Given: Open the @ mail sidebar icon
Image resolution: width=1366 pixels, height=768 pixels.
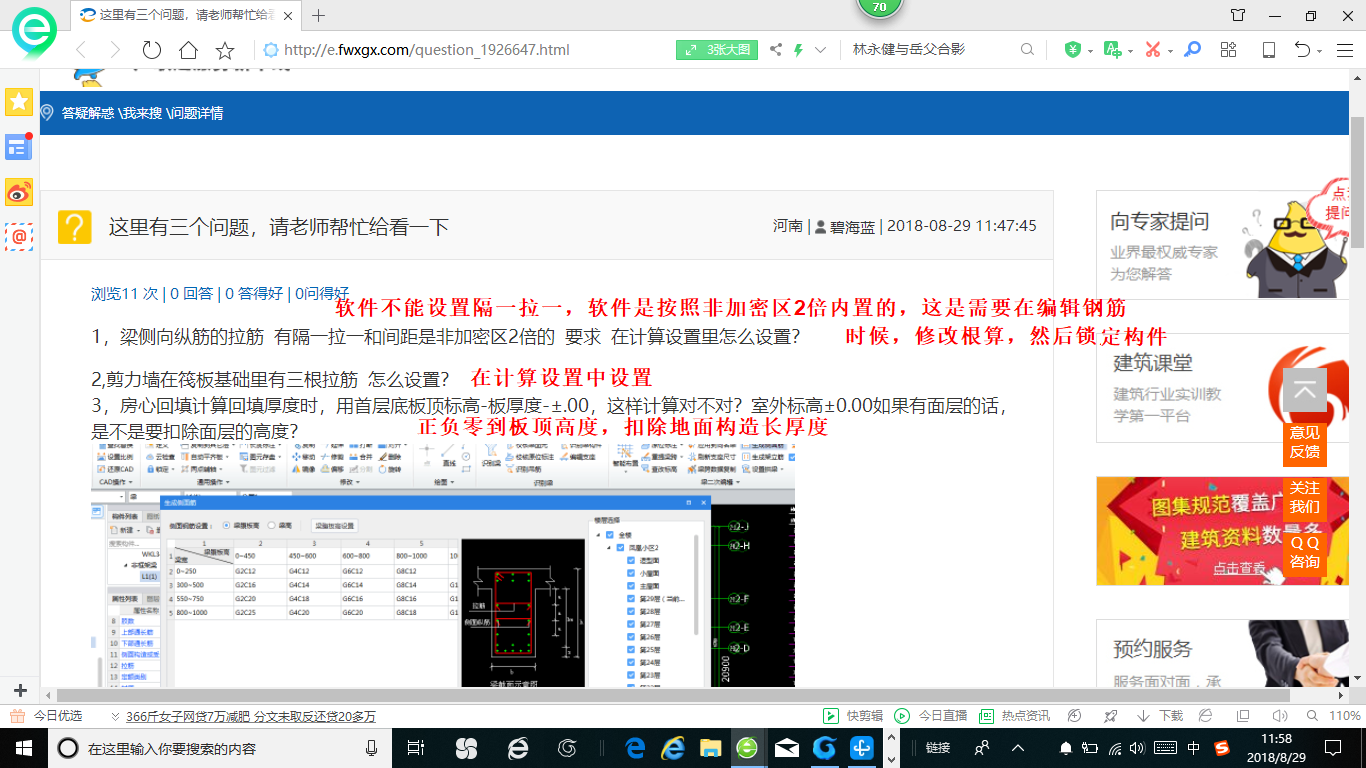Looking at the screenshot, I should pos(19,236).
